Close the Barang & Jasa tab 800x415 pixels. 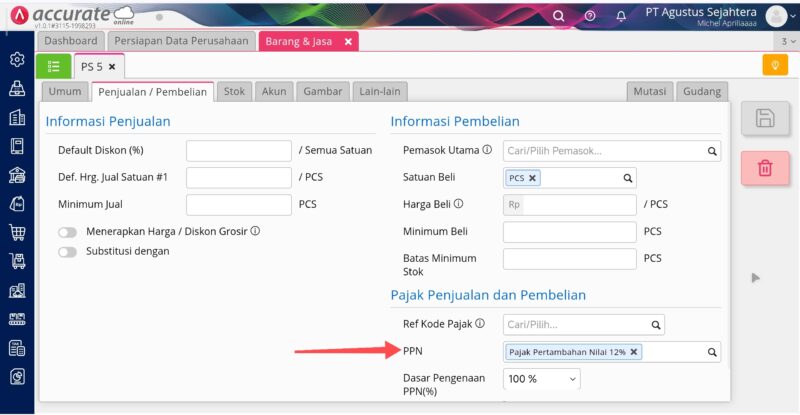[348, 41]
